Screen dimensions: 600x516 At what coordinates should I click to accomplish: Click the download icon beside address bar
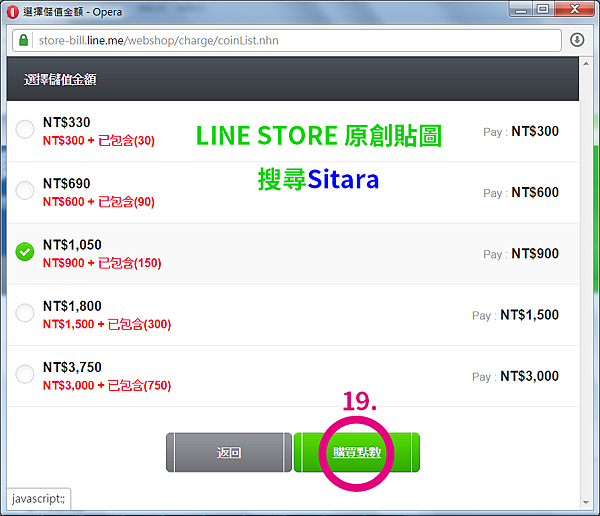(577, 40)
